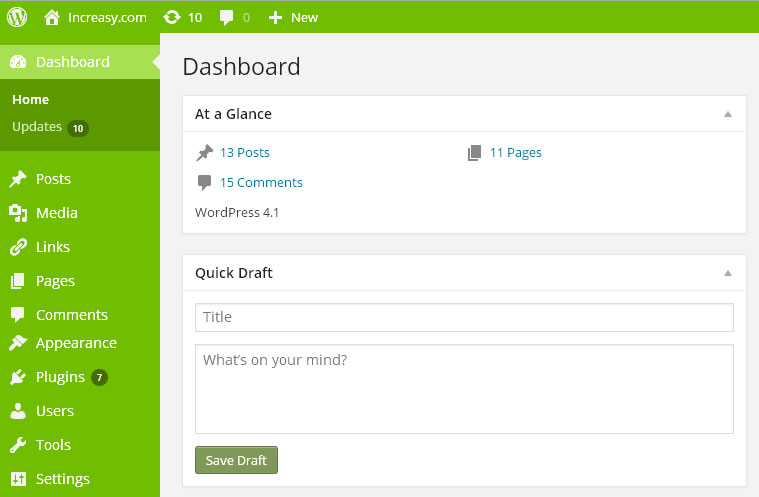Open the 11 Pages link
This screenshot has height=497, width=759.
(516, 152)
